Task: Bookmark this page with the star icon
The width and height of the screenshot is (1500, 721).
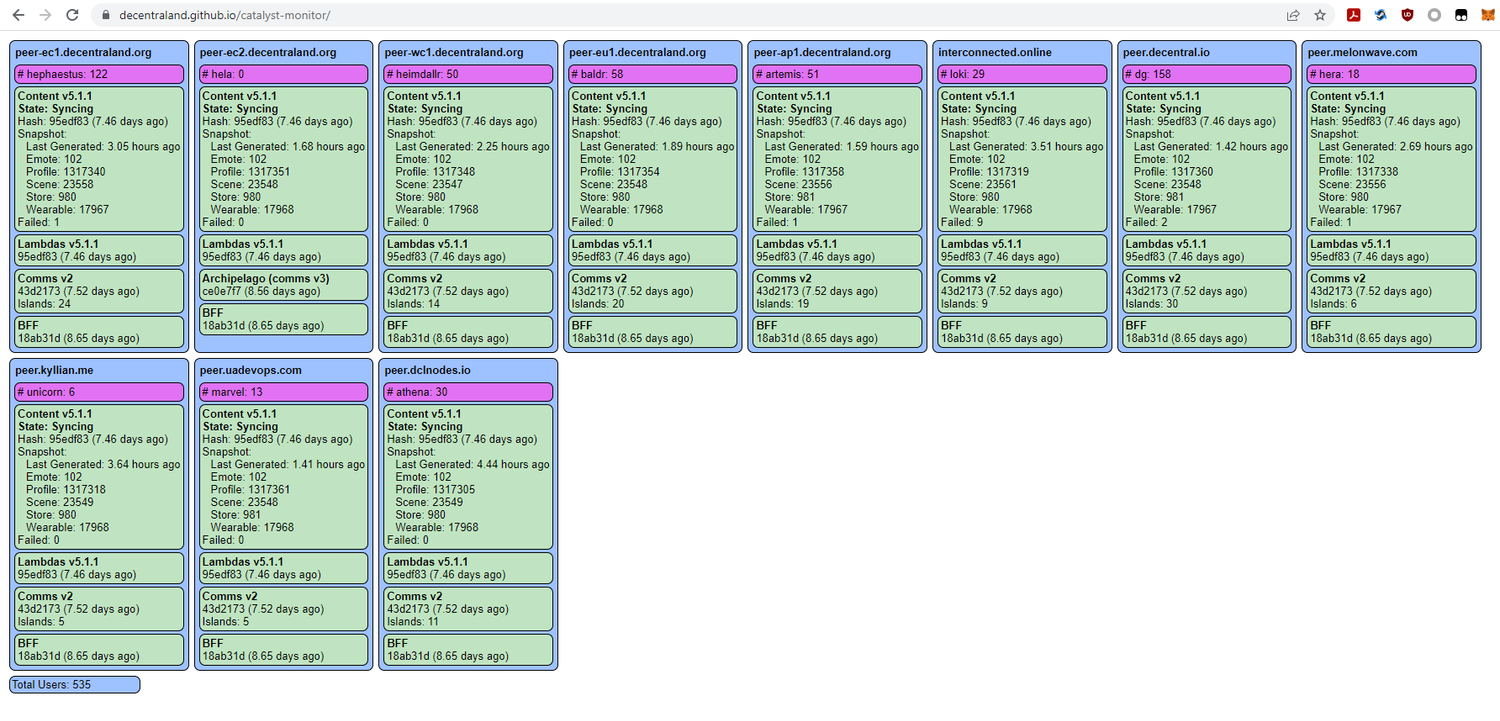Action: [1320, 15]
